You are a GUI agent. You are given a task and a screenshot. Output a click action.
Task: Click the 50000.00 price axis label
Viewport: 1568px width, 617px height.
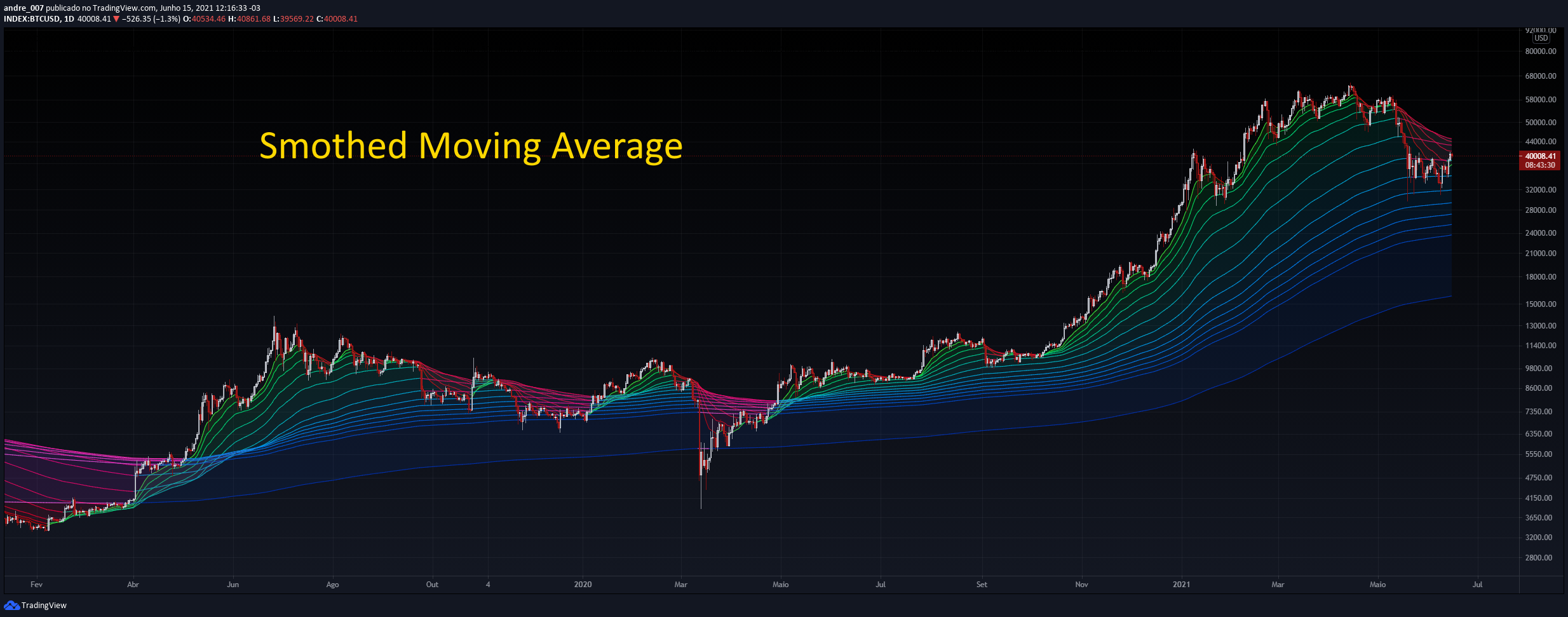coord(1541,123)
